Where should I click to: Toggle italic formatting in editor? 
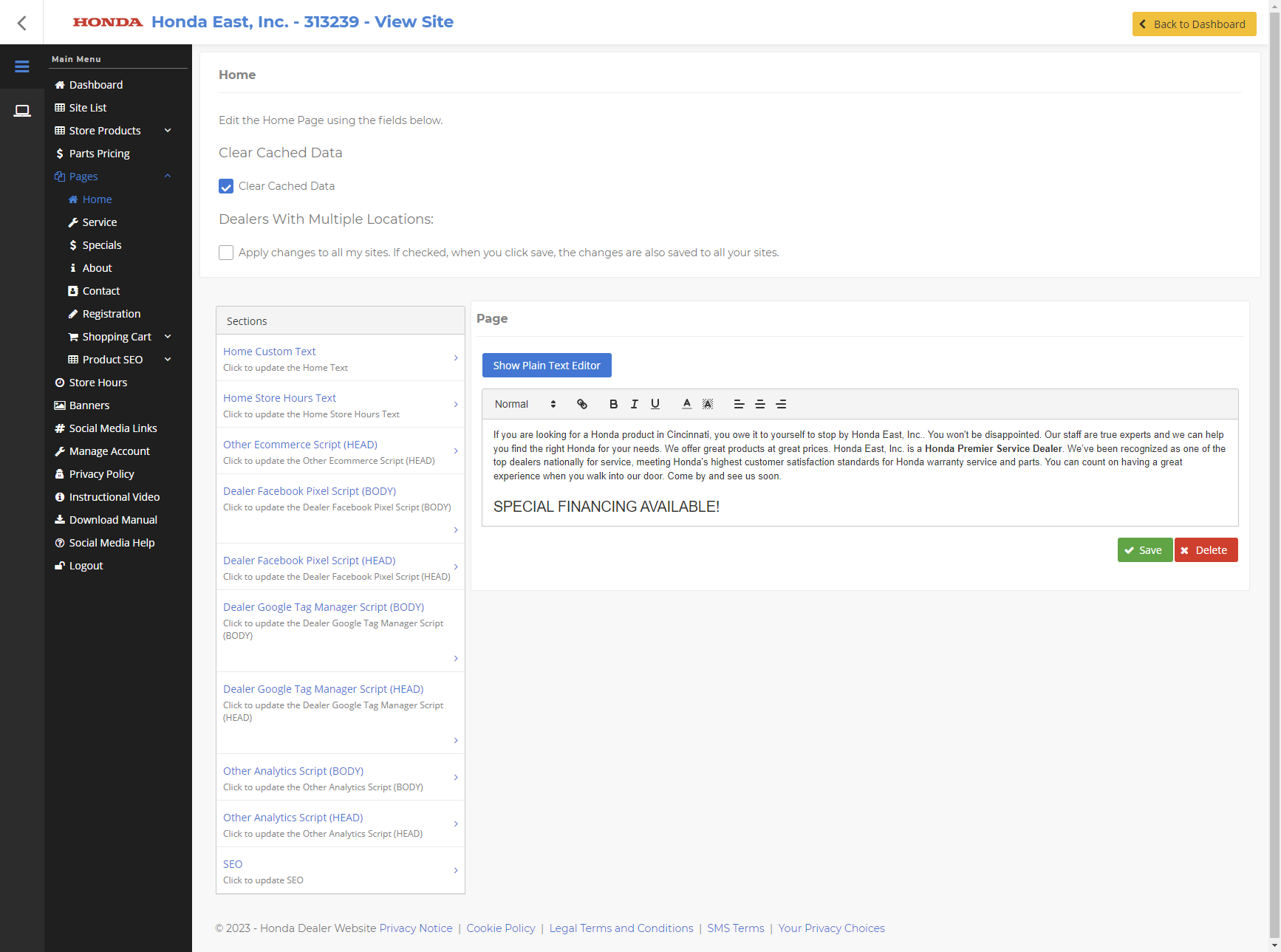tap(634, 404)
